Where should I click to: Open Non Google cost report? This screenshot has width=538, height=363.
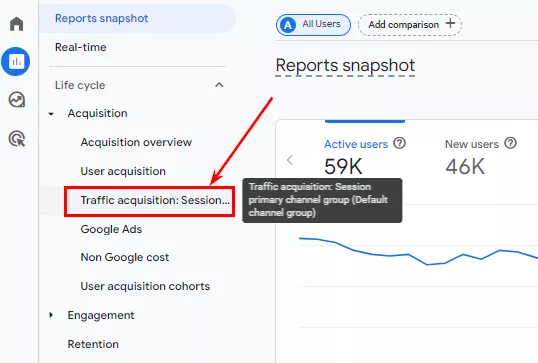click(125, 257)
